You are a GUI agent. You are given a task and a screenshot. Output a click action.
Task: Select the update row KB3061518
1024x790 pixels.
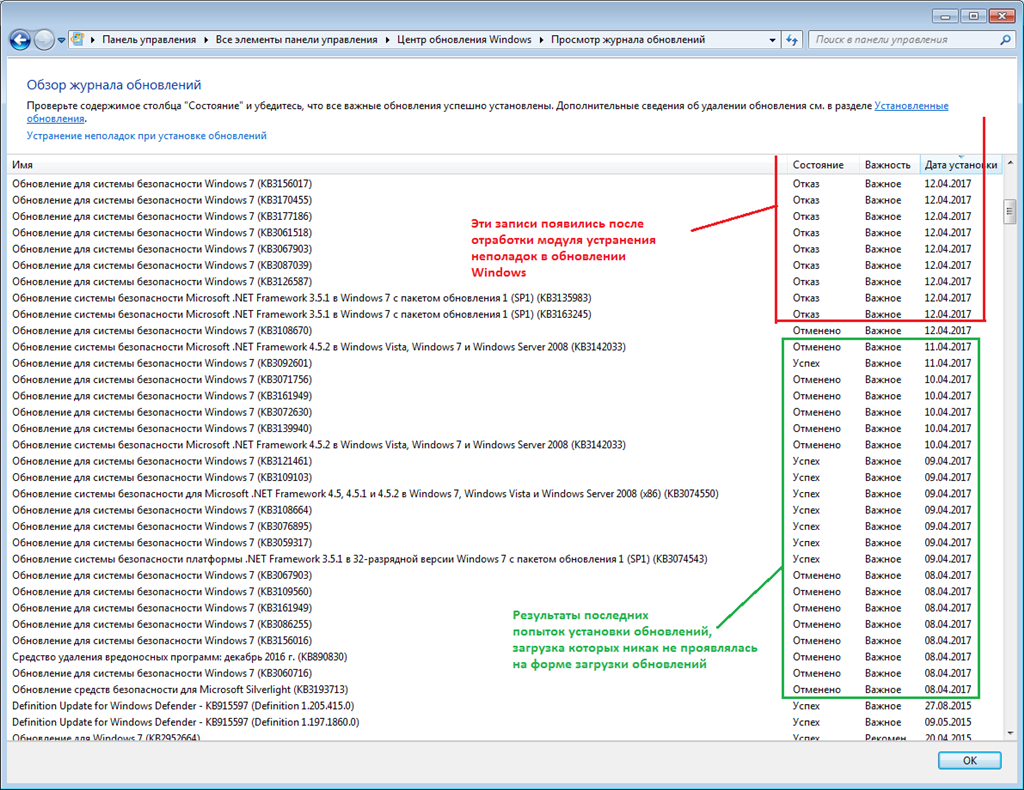pyautogui.click(x=504, y=233)
